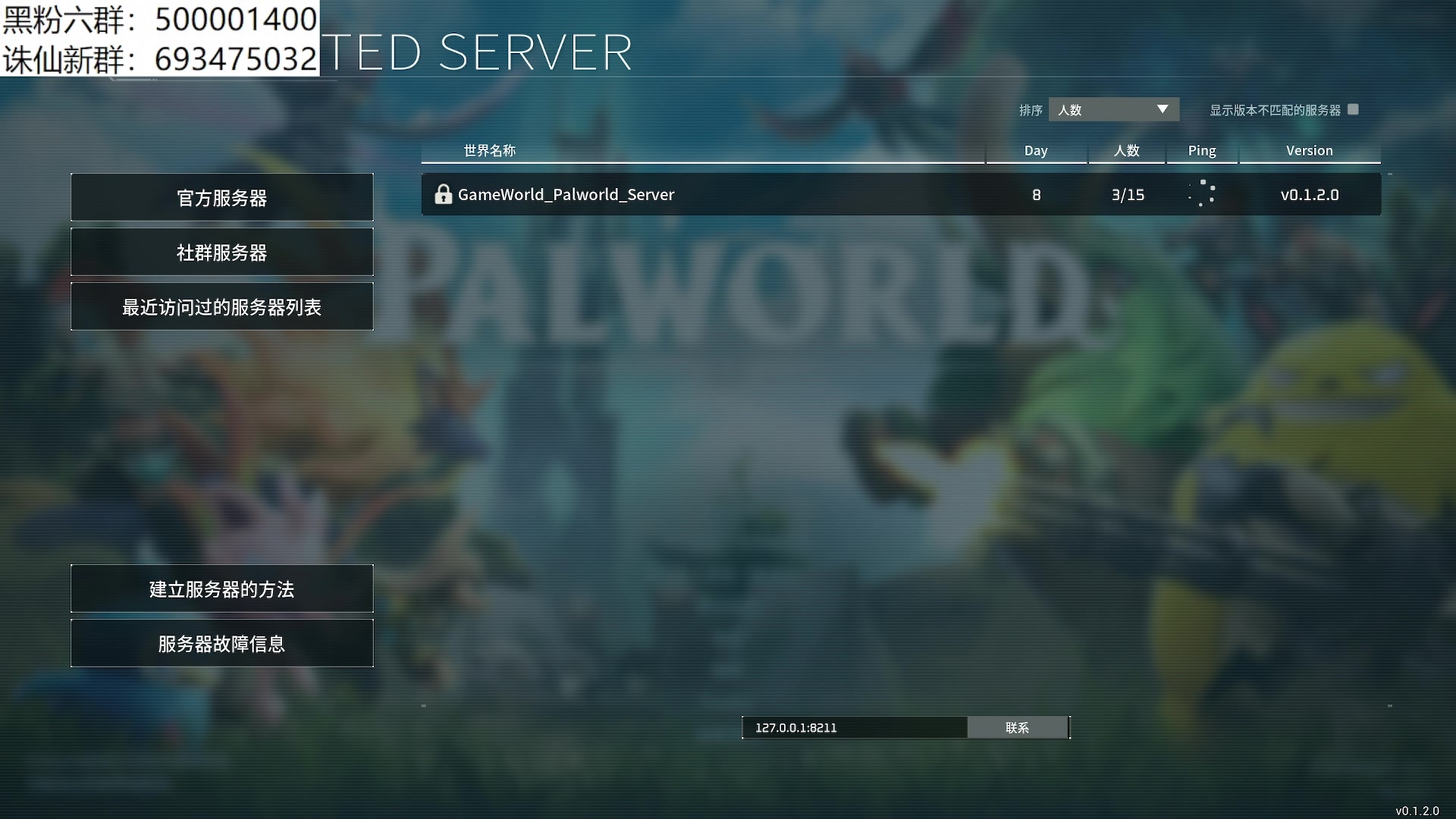Click the 人数 column header in list

[x=1127, y=151]
